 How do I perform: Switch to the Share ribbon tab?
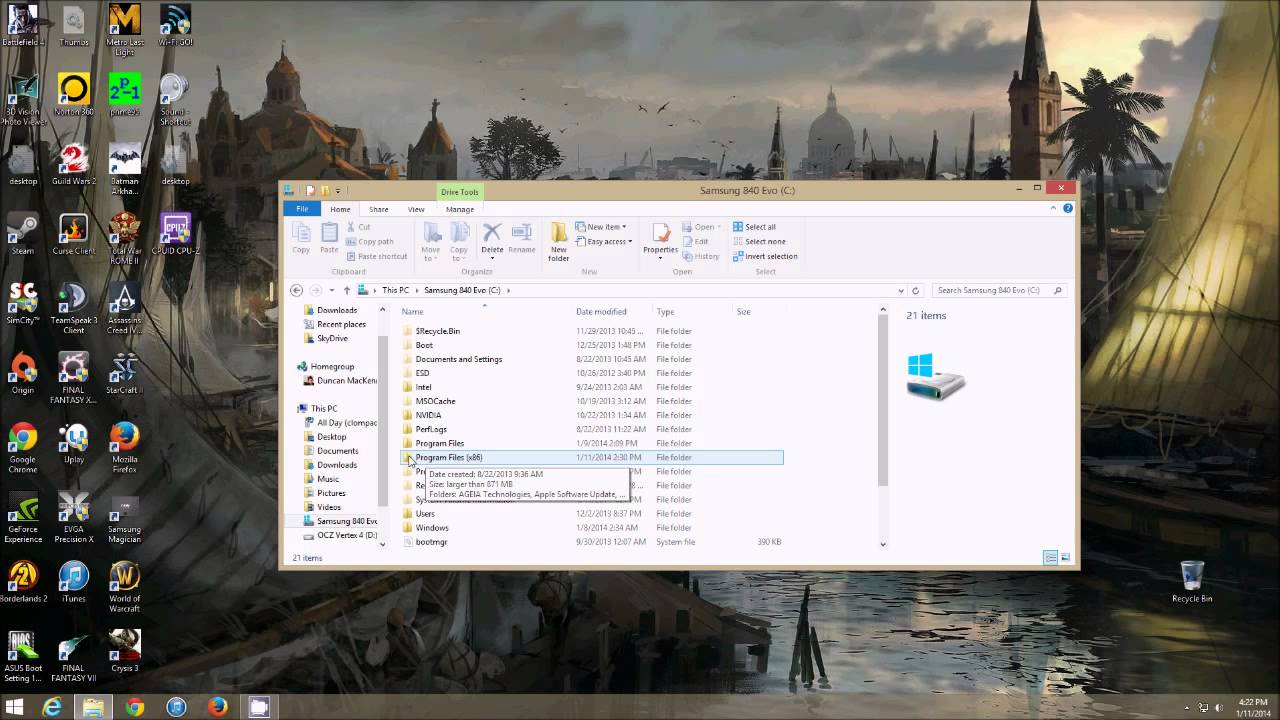pyautogui.click(x=378, y=209)
